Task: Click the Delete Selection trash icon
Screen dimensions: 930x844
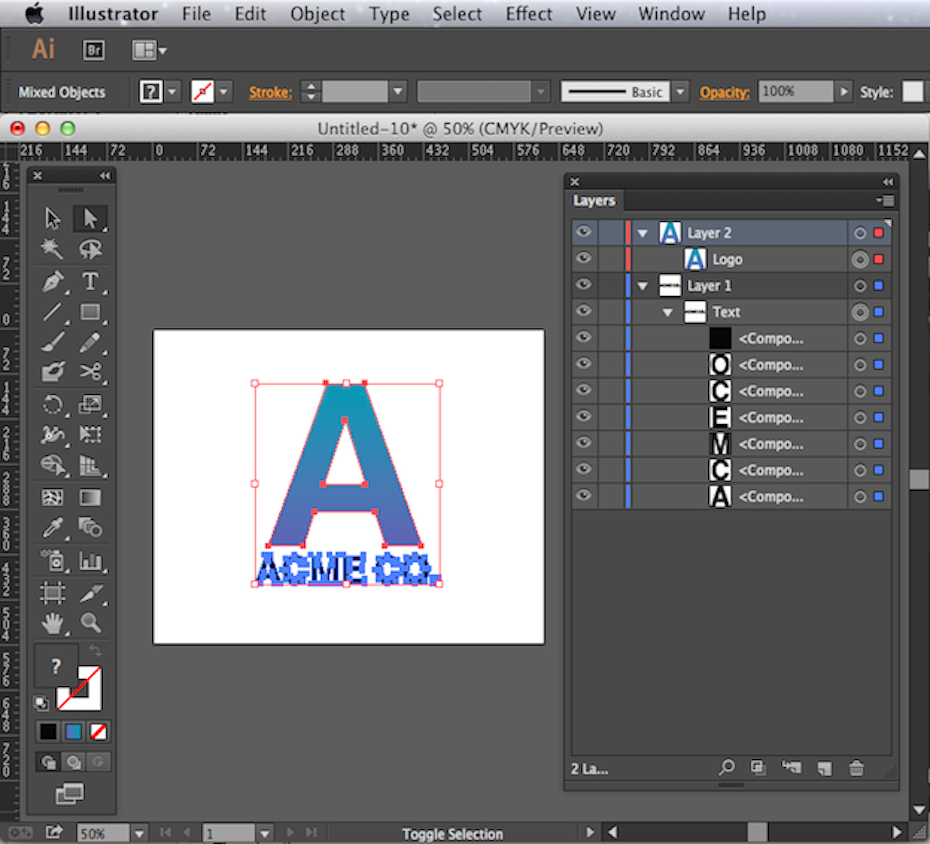Action: pos(856,768)
